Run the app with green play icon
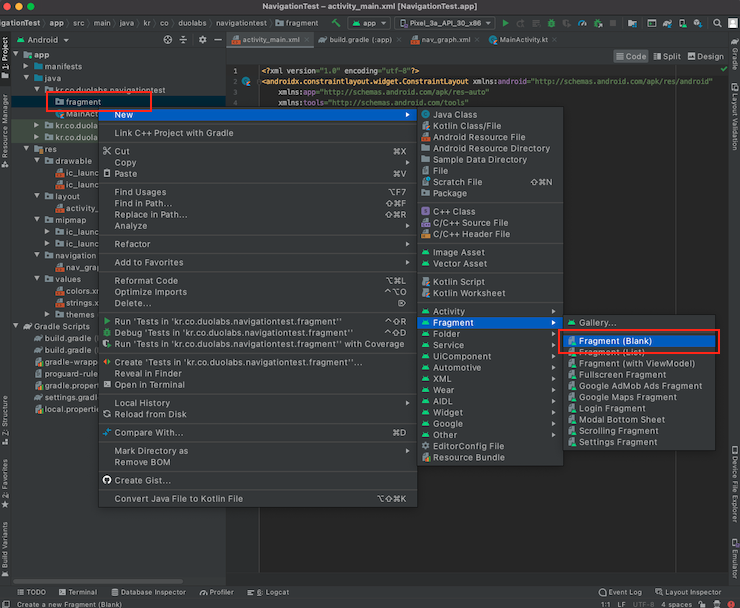The width and height of the screenshot is (740, 608). click(505, 23)
